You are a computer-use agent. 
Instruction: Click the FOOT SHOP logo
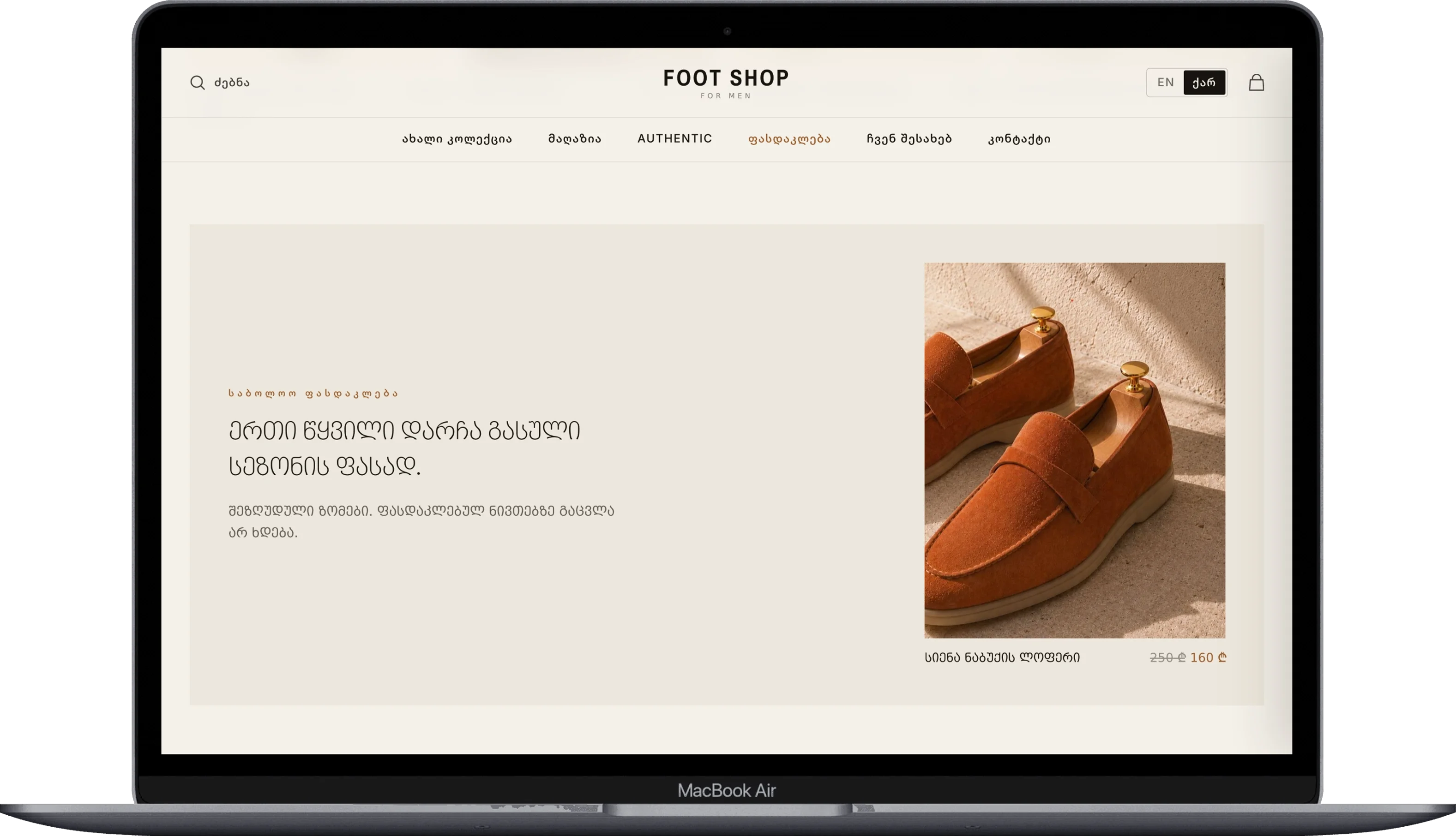point(726,78)
